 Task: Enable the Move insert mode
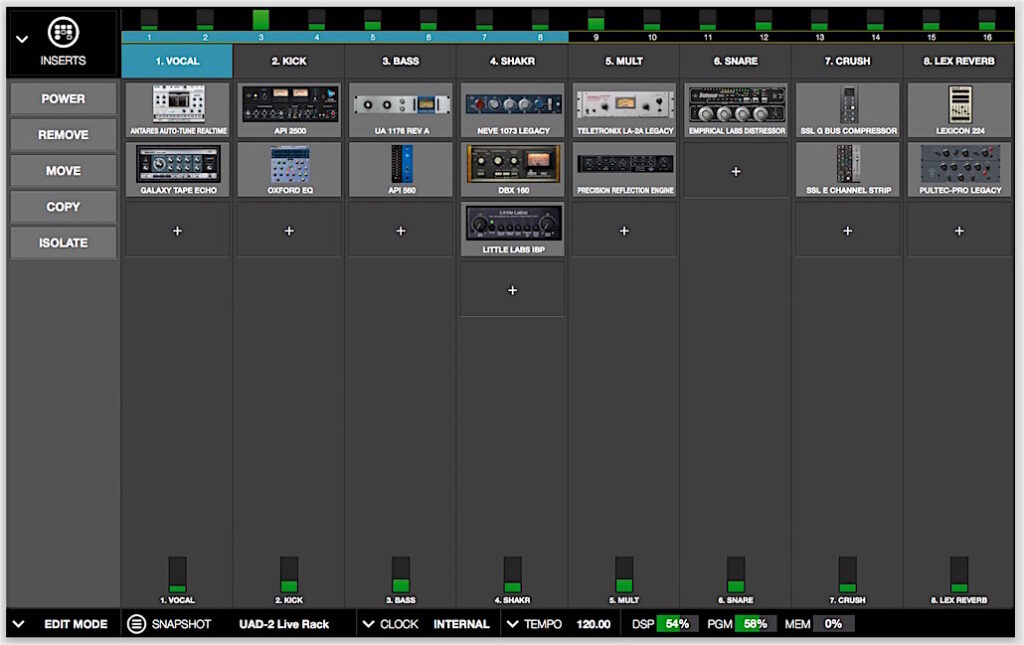click(63, 170)
